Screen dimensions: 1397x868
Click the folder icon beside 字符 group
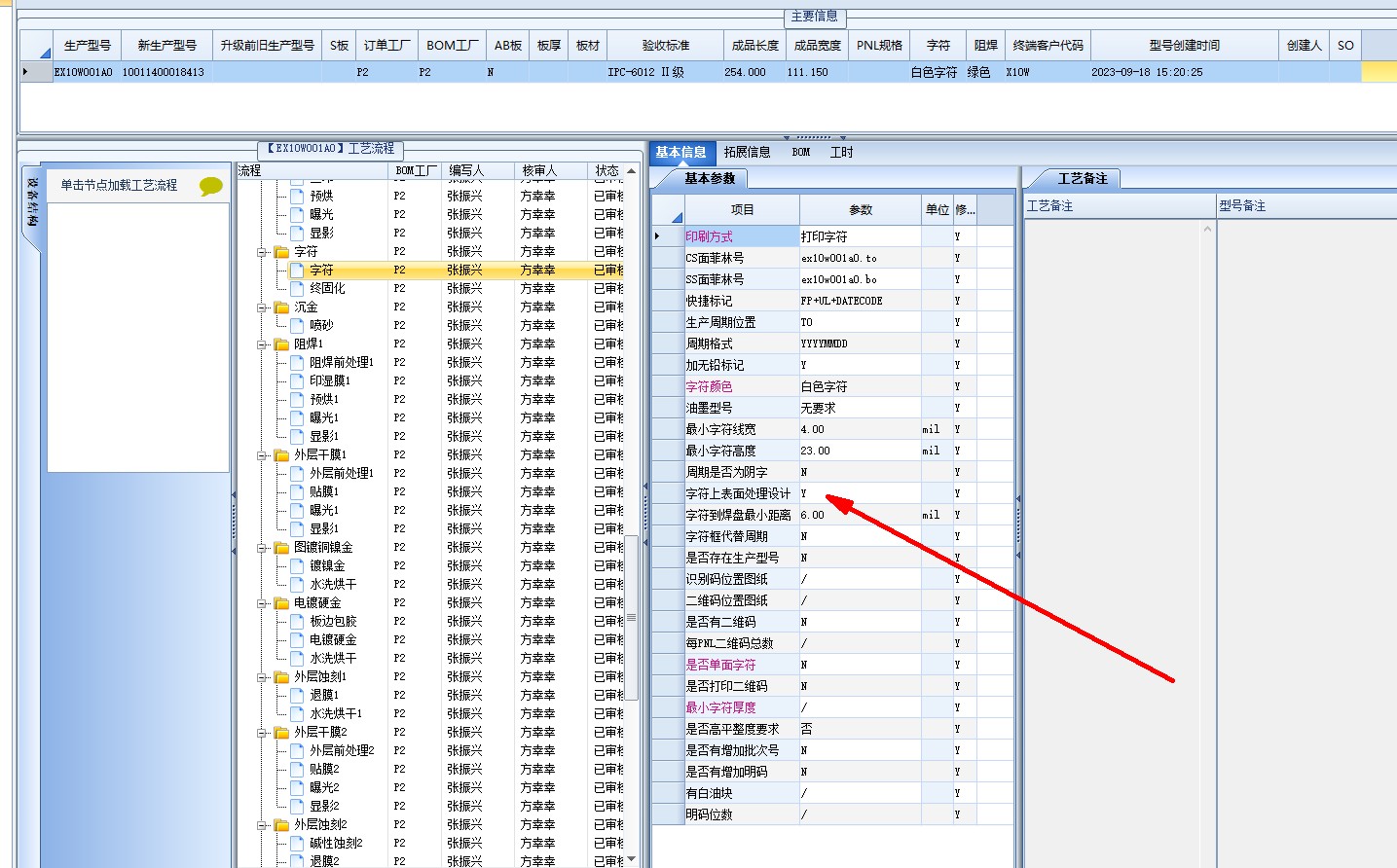coord(281,252)
